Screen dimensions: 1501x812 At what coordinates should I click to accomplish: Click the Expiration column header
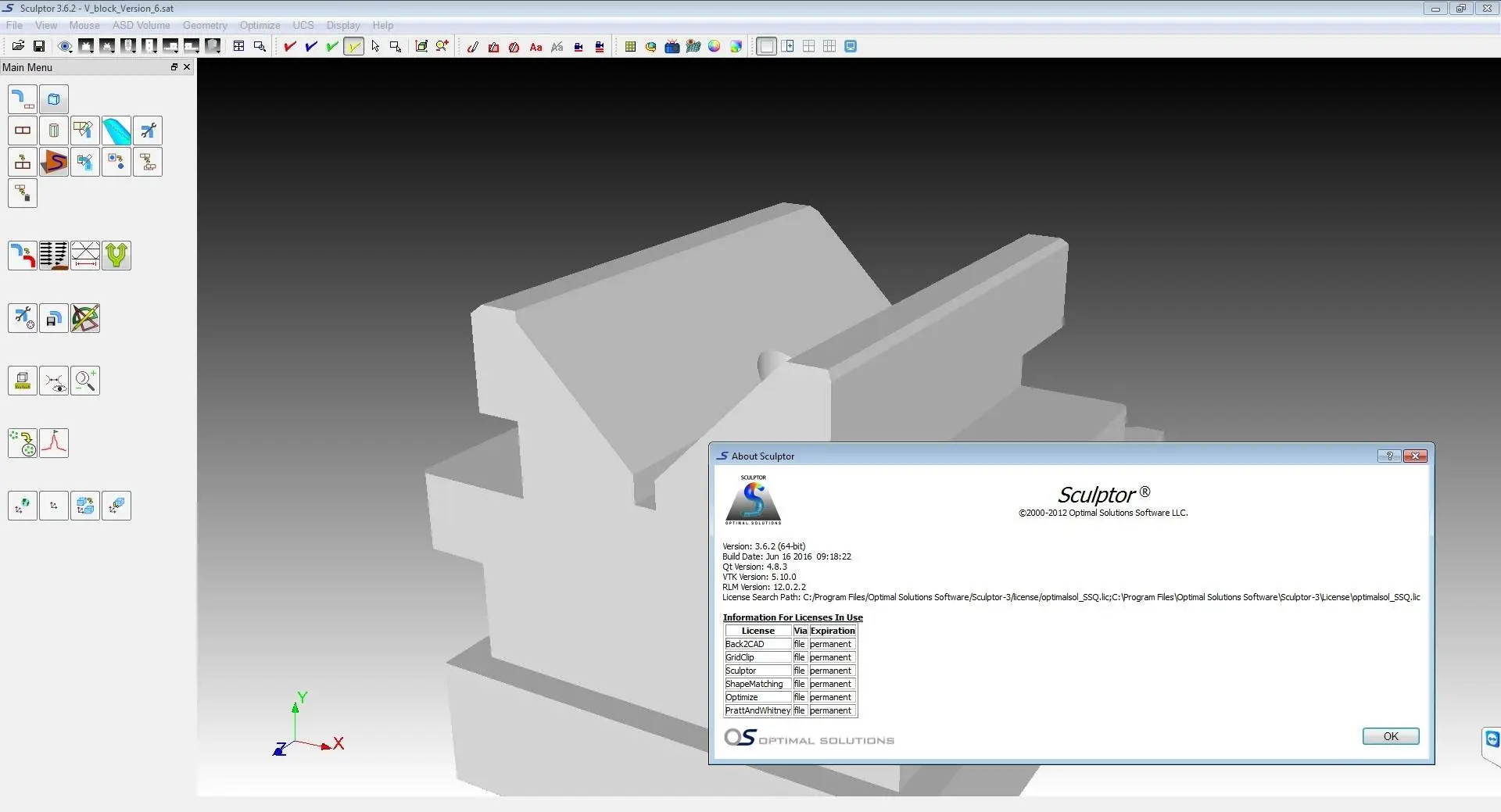833,631
